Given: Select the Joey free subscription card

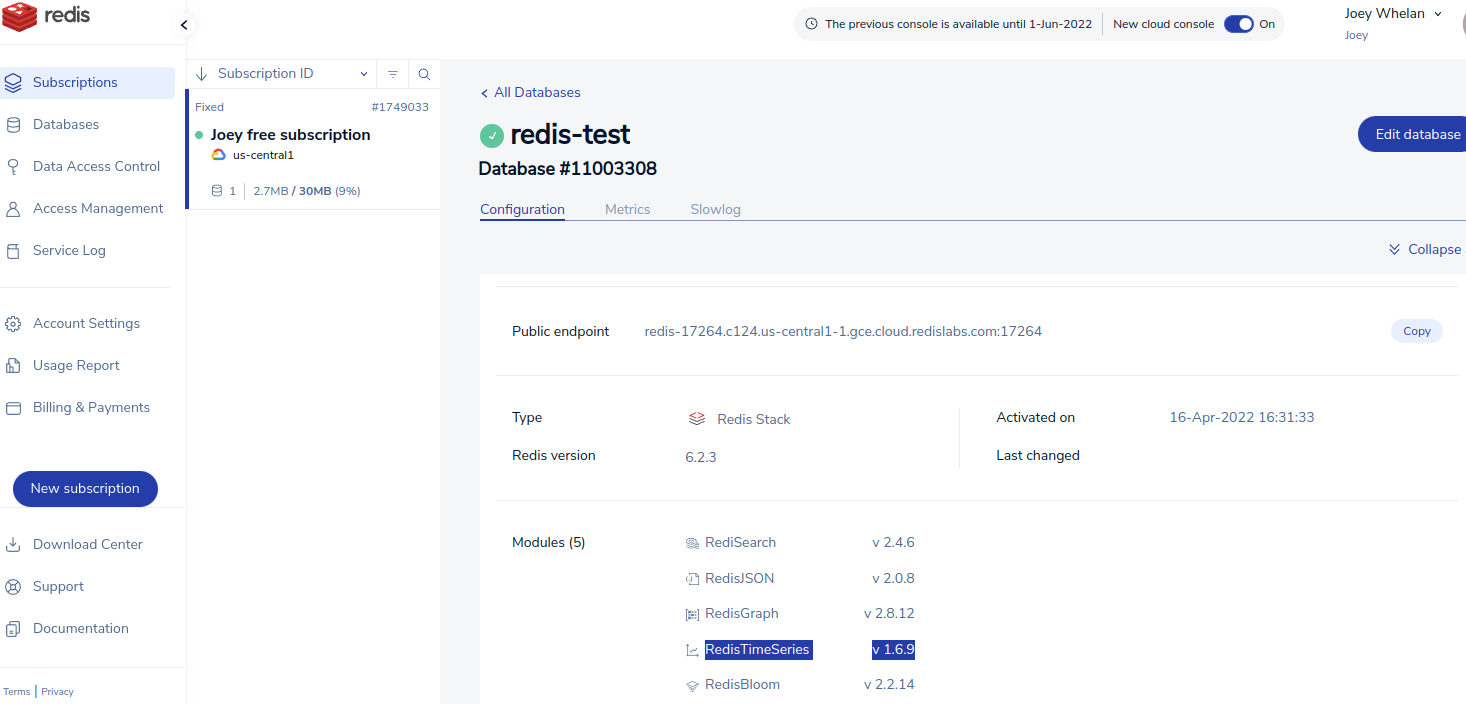Looking at the screenshot, I should point(313,149).
